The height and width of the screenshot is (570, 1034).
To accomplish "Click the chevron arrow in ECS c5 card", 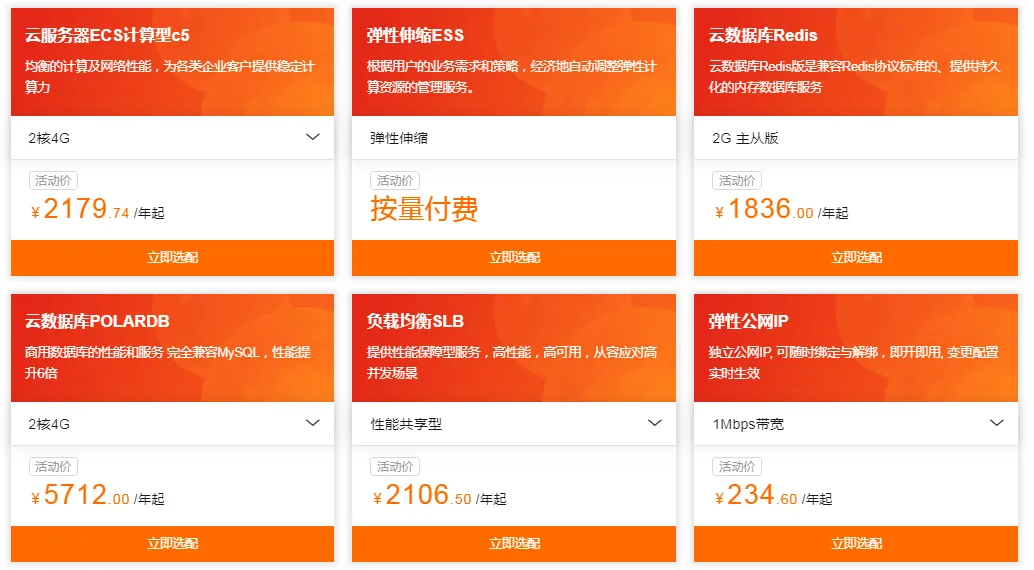I will (x=313, y=137).
